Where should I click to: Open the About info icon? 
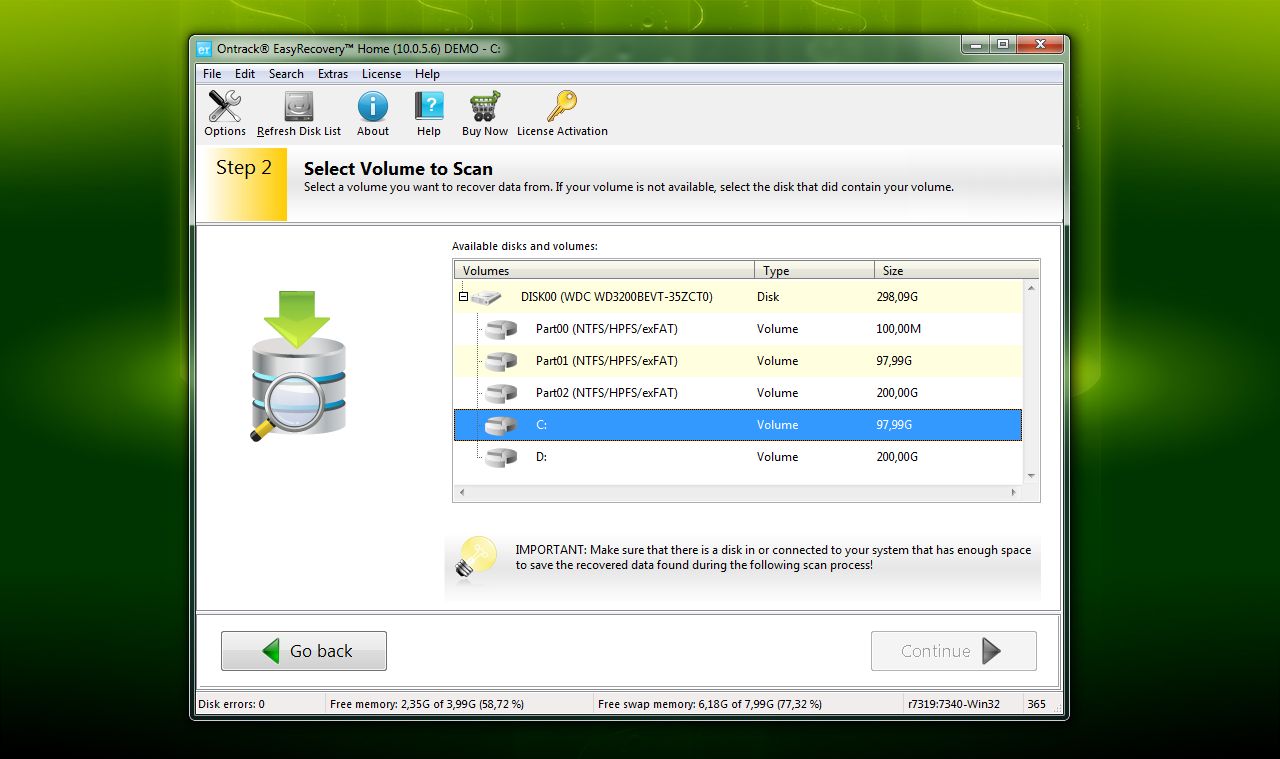pos(373,106)
